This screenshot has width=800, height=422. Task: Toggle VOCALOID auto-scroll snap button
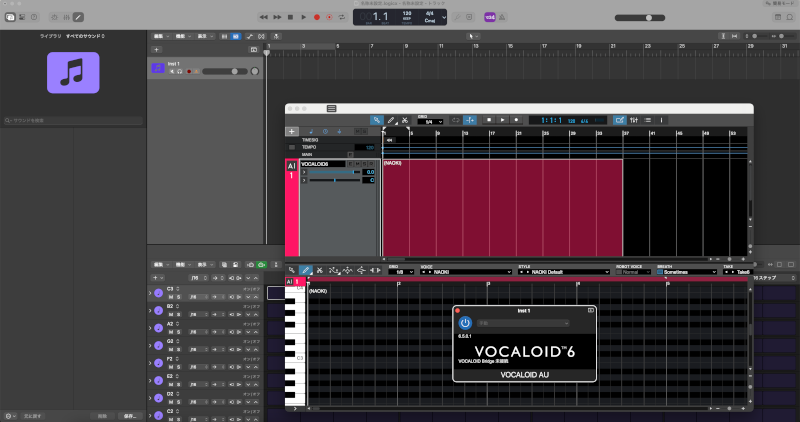point(470,120)
